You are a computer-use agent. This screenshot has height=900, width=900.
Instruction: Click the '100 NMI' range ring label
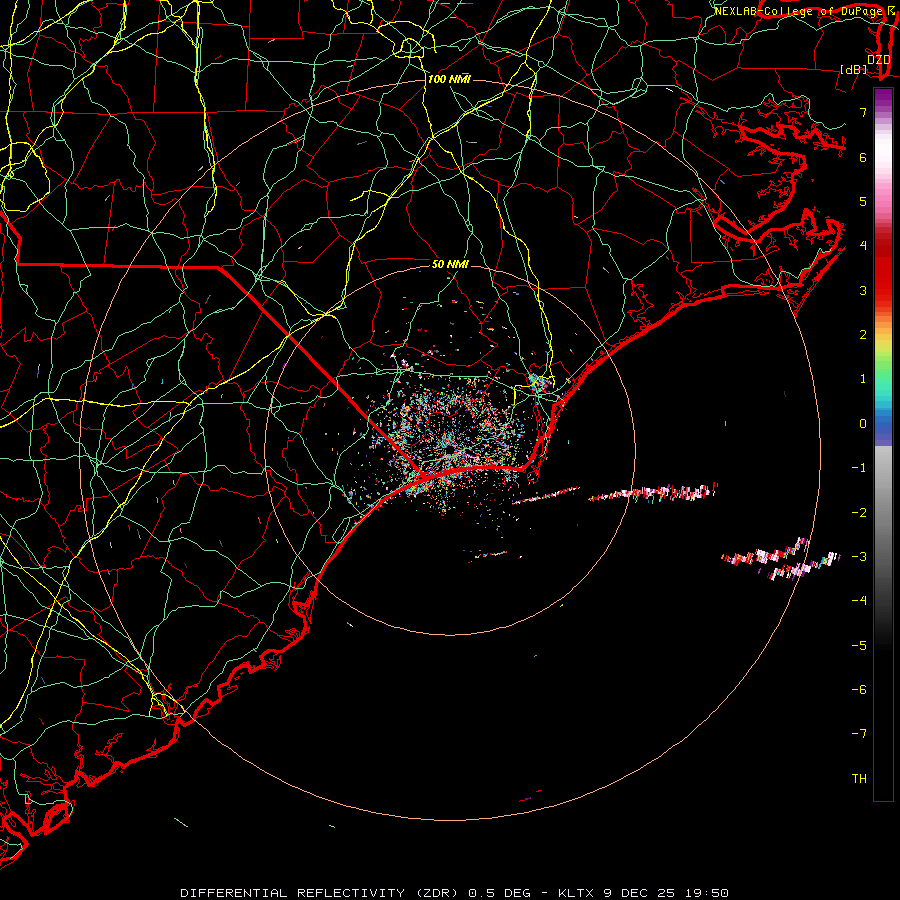pyautogui.click(x=449, y=79)
